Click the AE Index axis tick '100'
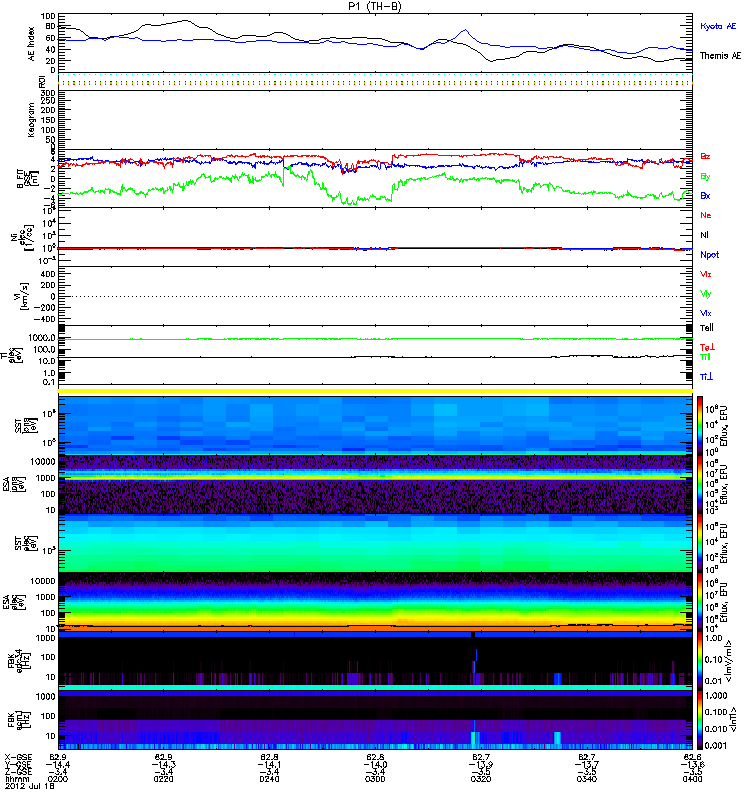Screen dimensions: 750x800 (x=48, y=17)
